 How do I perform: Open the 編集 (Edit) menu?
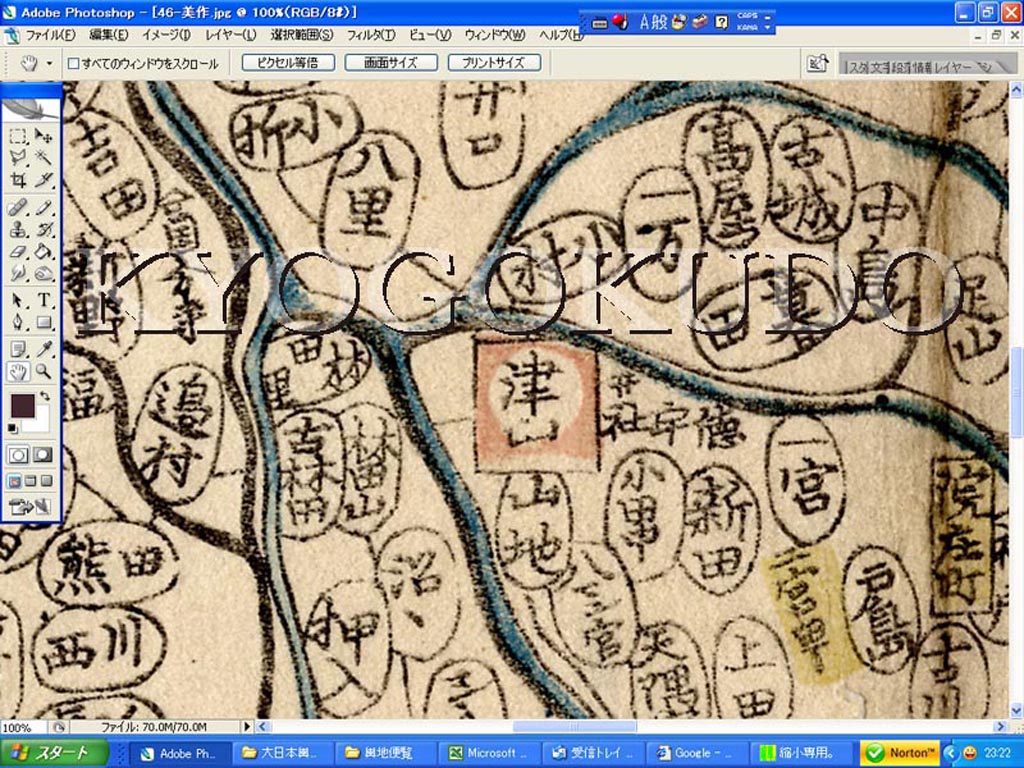click(108, 35)
